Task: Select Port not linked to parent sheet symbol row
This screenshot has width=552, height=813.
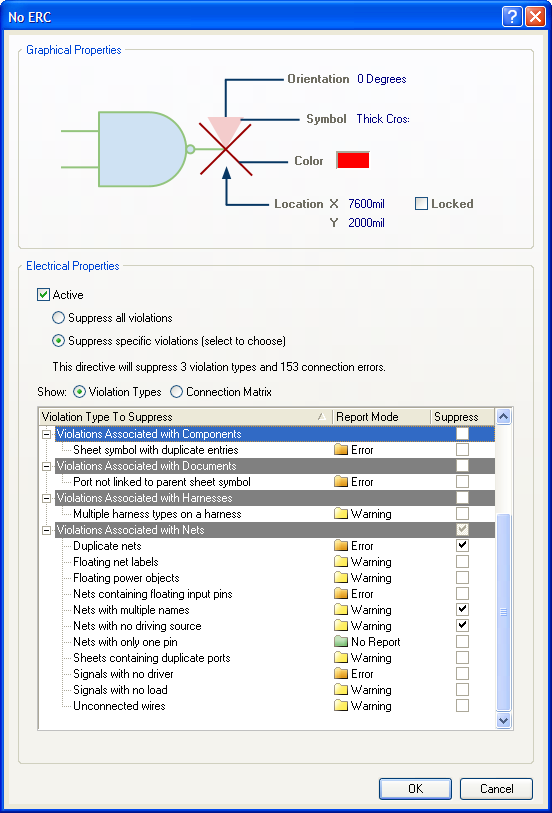Action: pos(267,482)
